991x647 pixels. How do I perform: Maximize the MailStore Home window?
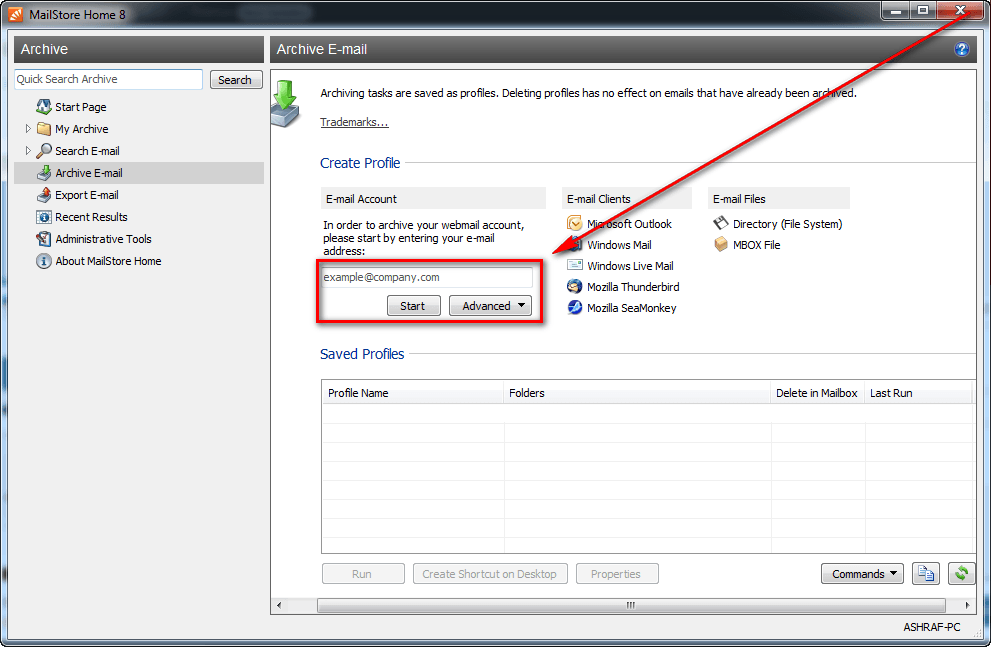pyautogui.click(x=923, y=10)
